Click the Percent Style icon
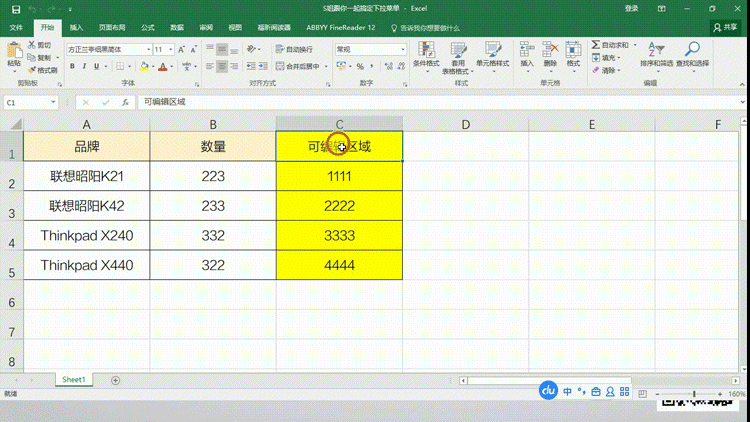Viewport: 750px width, 422px height. click(360, 67)
